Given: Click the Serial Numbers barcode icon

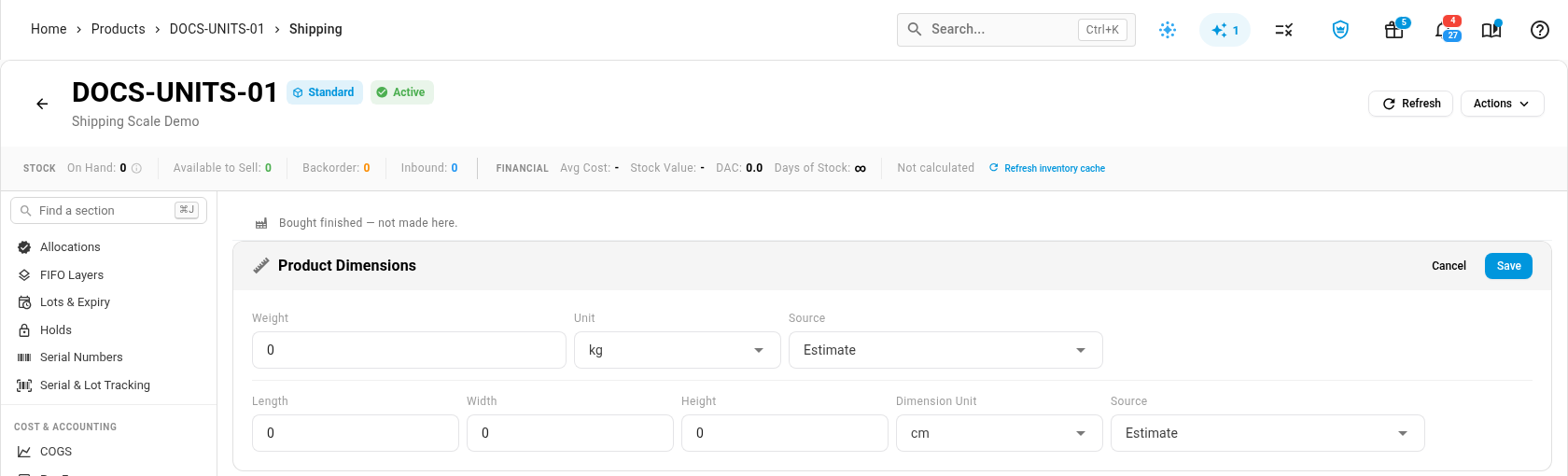Looking at the screenshot, I should (24, 357).
